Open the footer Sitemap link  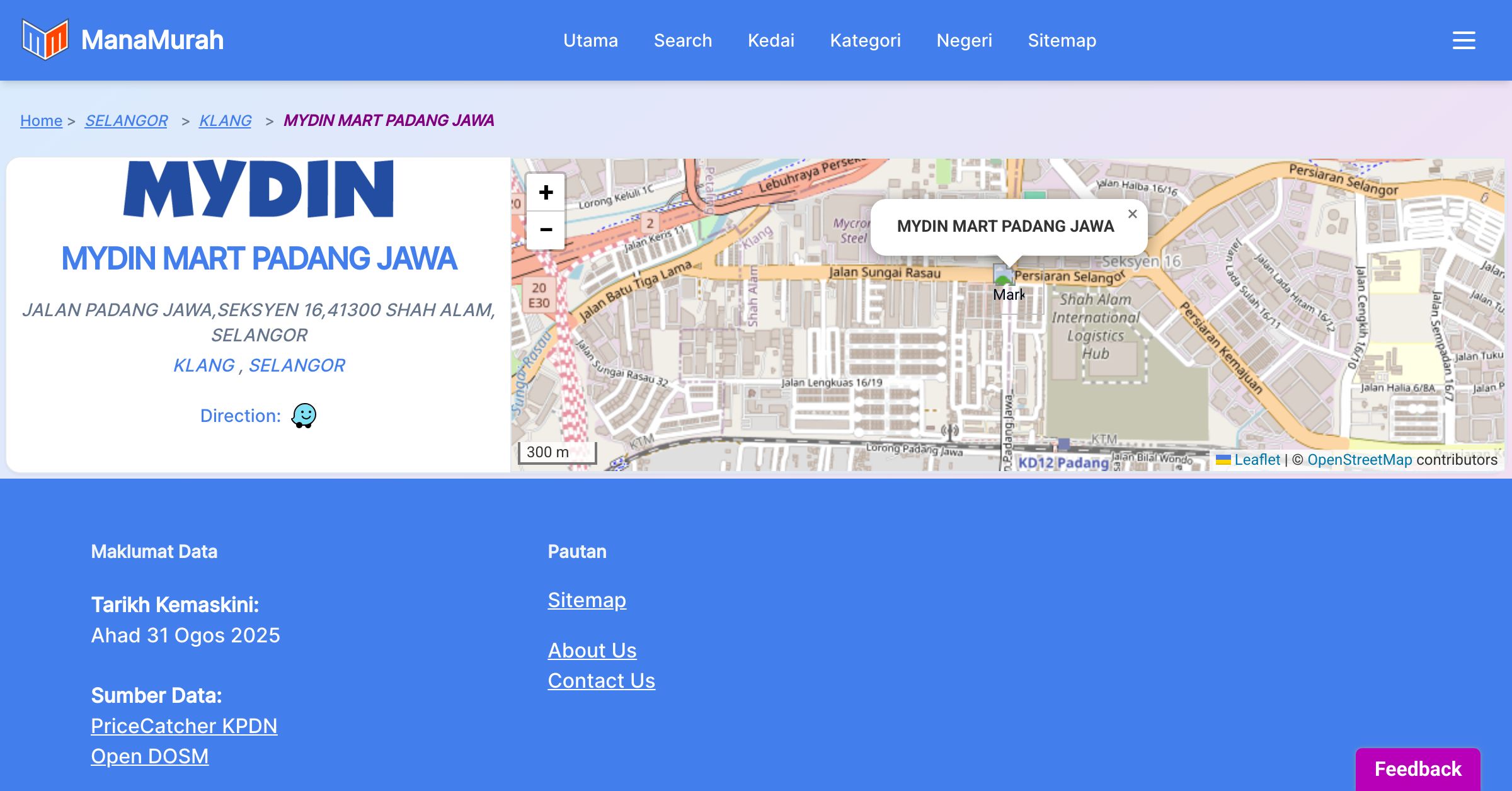(587, 600)
